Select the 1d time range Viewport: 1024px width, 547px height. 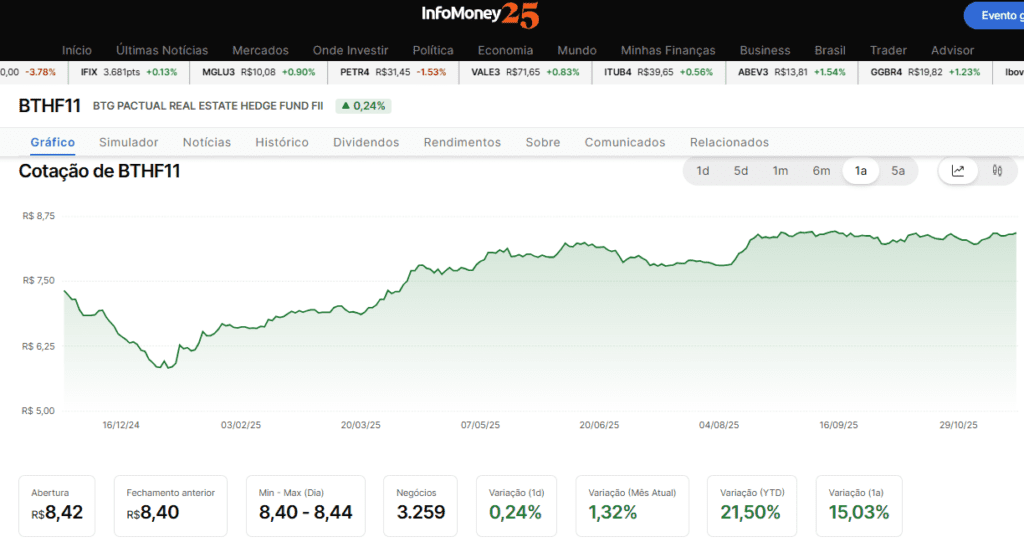(703, 171)
